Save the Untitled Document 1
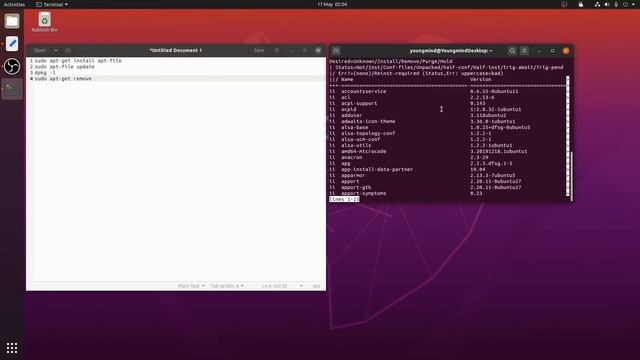Viewport: 640px width, 360px height. pos(259,50)
